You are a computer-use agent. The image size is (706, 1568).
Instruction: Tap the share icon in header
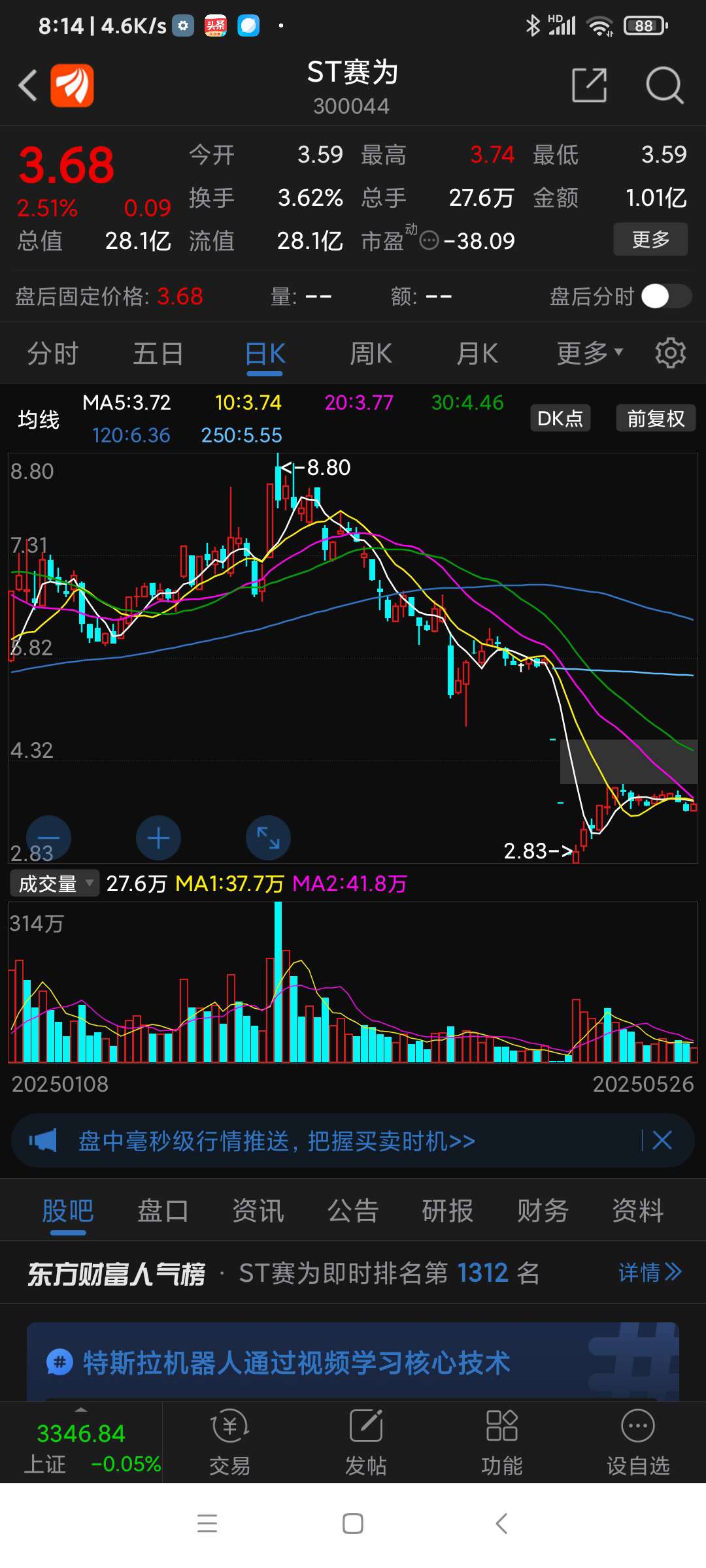[x=589, y=85]
